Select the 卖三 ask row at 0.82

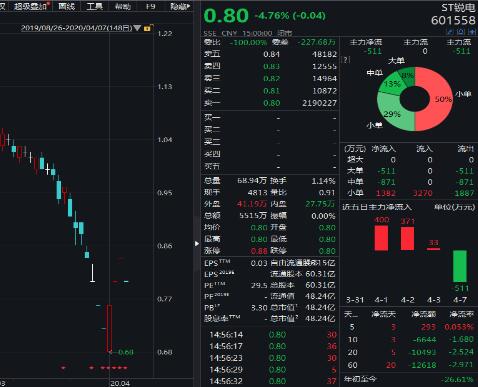(270, 78)
